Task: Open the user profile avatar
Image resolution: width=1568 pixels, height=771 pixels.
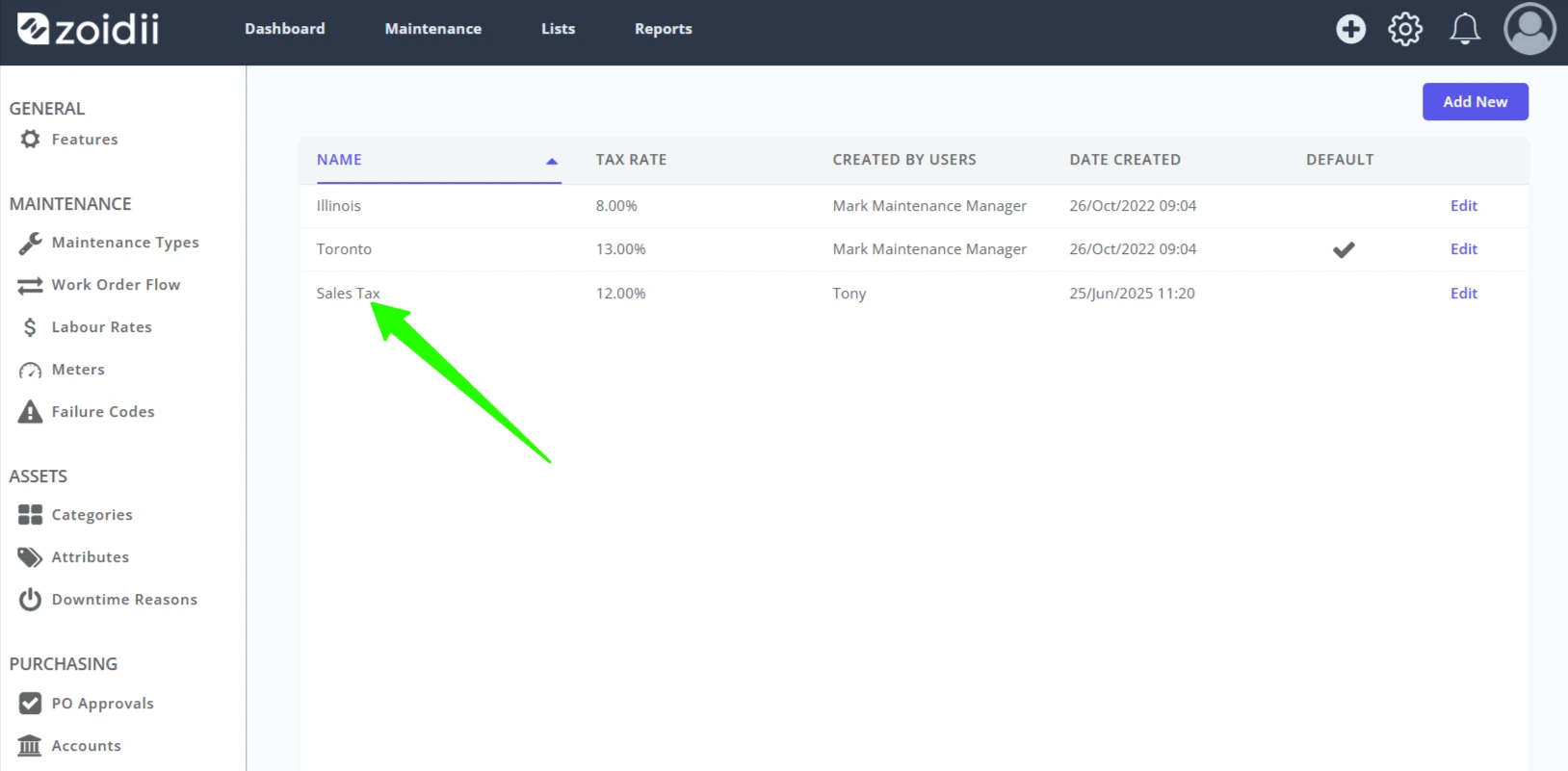Action: pyautogui.click(x=1529, y=29)
